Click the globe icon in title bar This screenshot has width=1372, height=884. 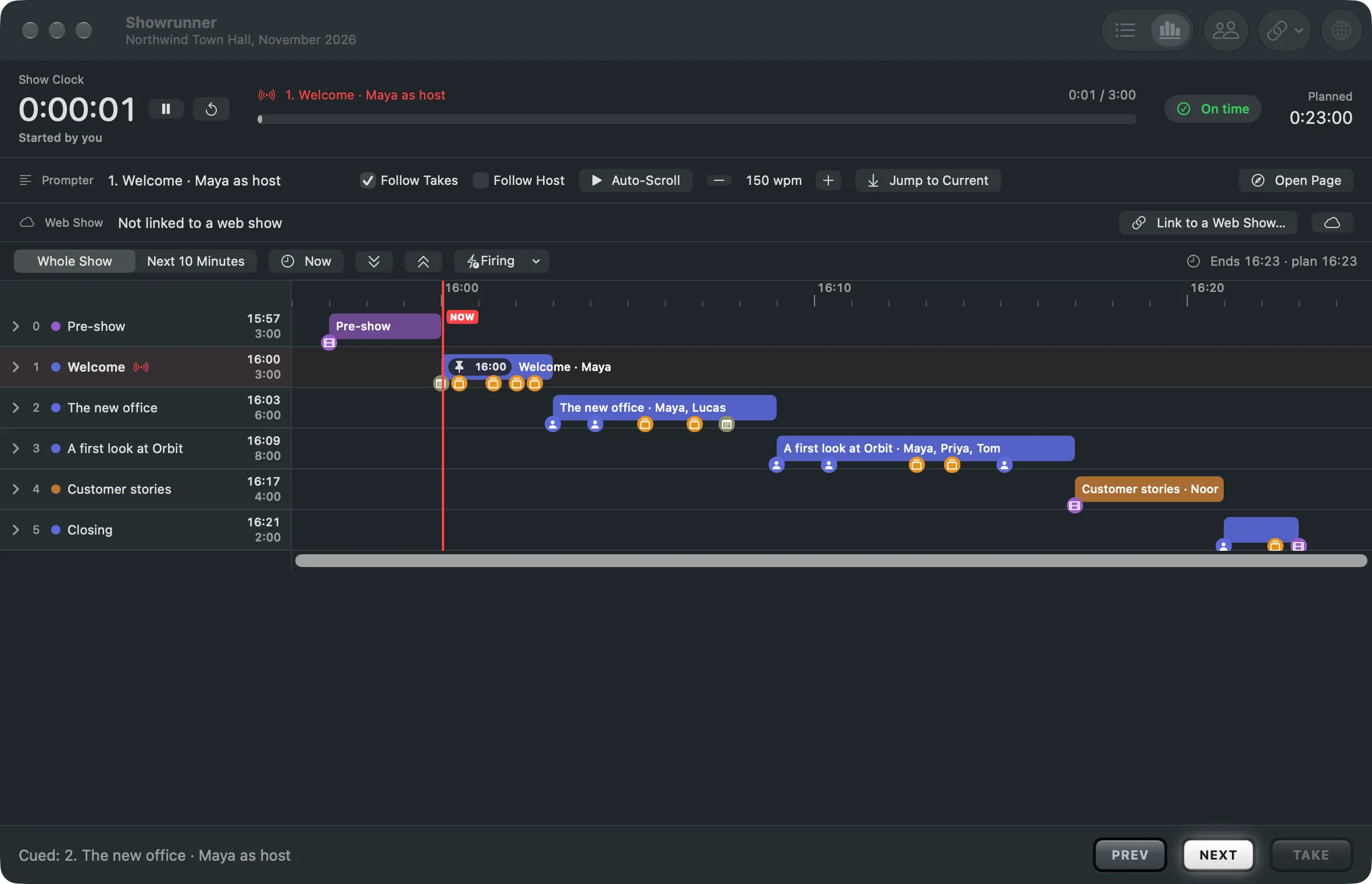1341,30
